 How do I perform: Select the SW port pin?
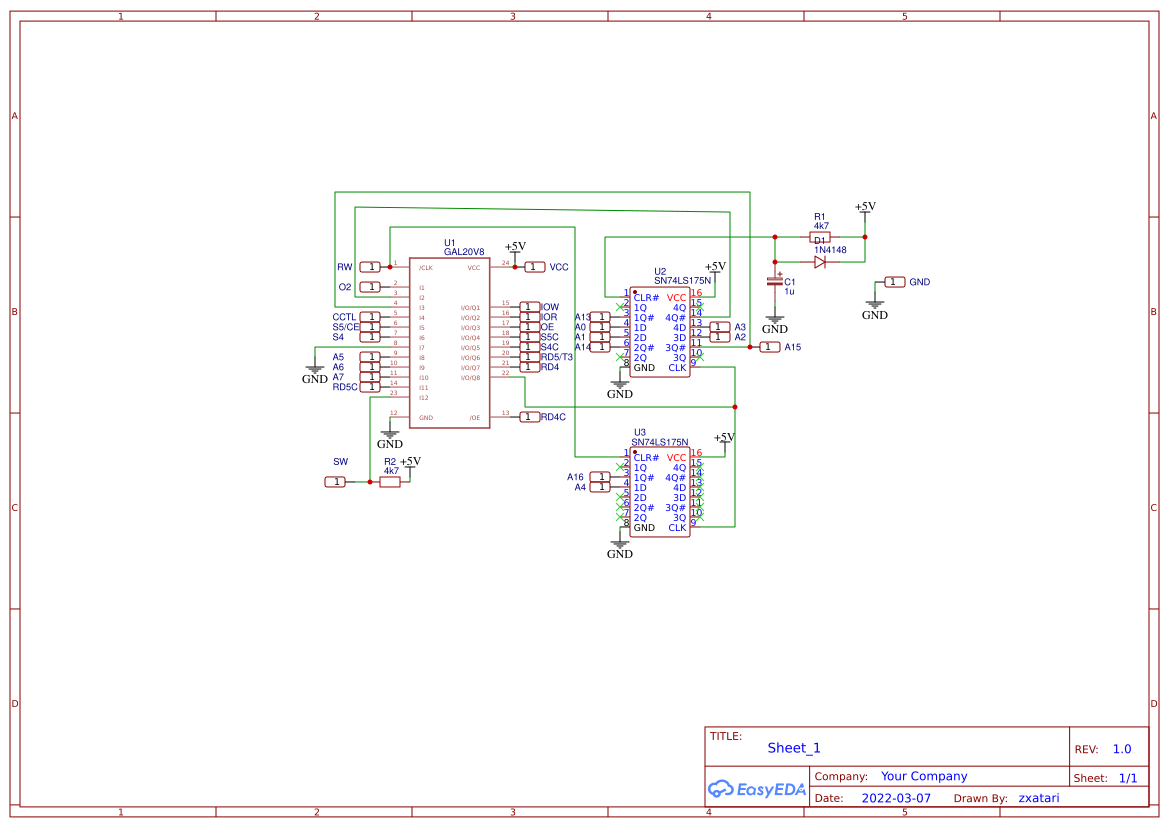pyautogui.click(x=336, y=481)
